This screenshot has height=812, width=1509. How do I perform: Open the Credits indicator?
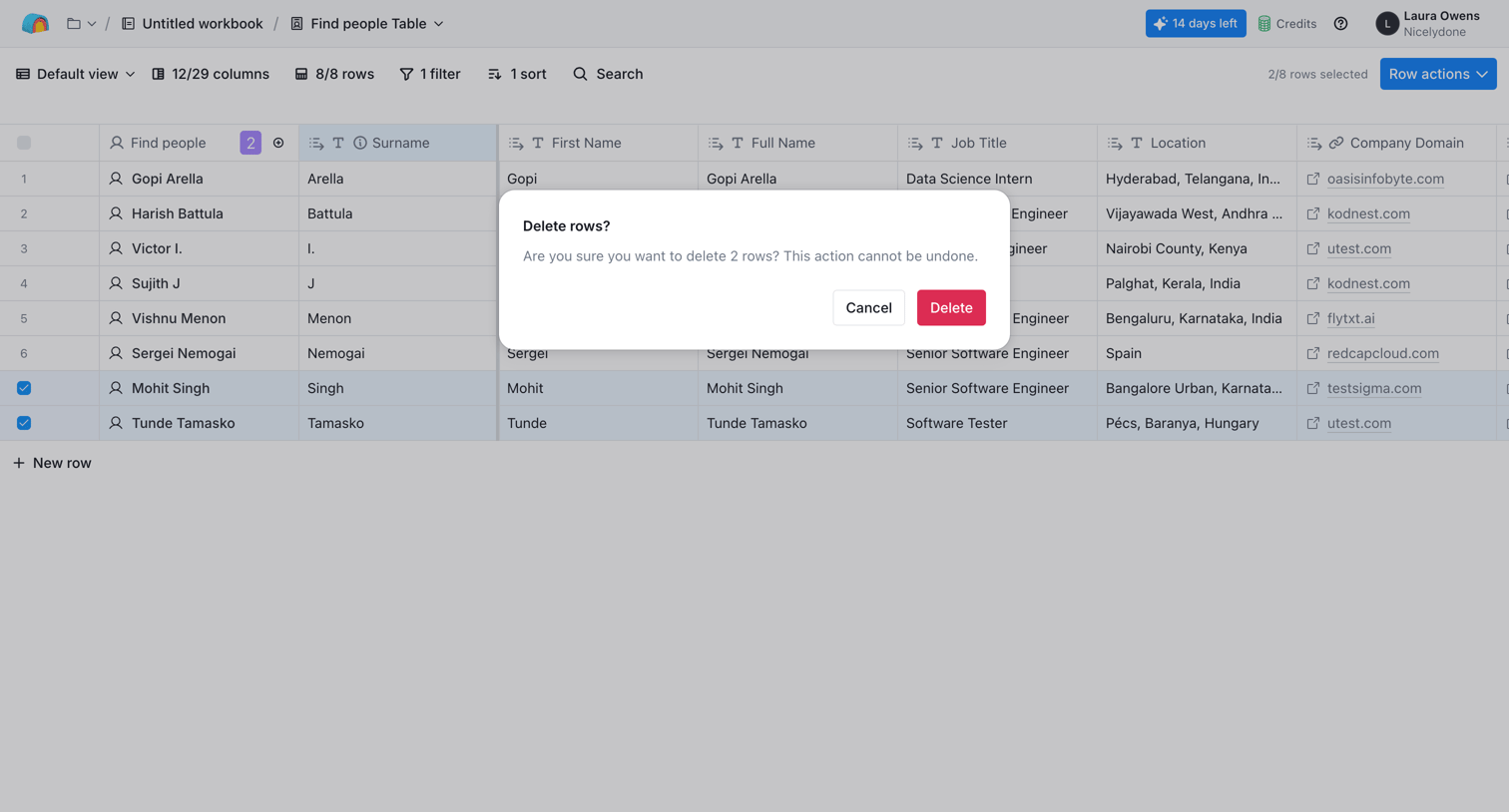click(x=1287, y=23)
